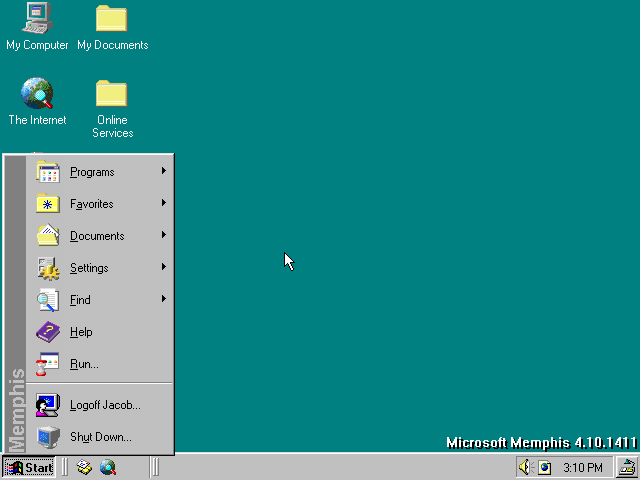Choose Find in the Start menu
The width and height of the screenshot is (640, 480).
click(x=100, y=300)
